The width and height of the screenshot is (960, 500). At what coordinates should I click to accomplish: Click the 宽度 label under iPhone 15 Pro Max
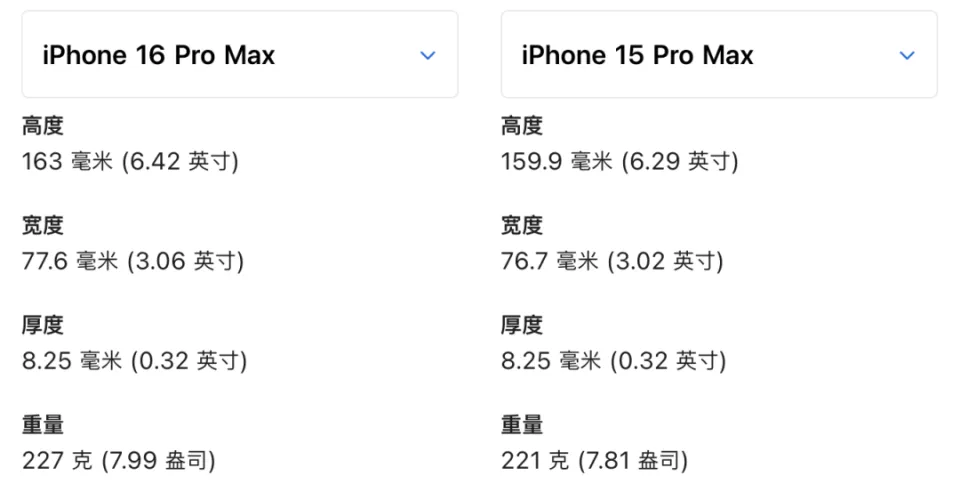pyautogui.click(x=522, y=226)
